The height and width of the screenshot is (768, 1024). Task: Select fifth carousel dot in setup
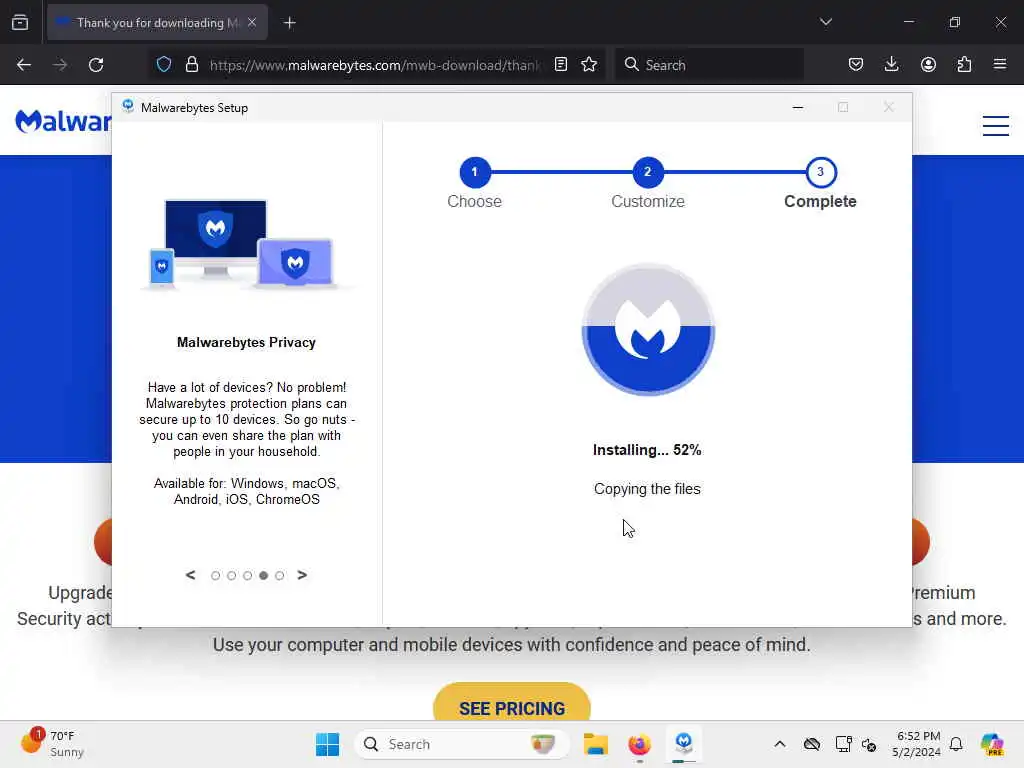(x=280, y=575)
